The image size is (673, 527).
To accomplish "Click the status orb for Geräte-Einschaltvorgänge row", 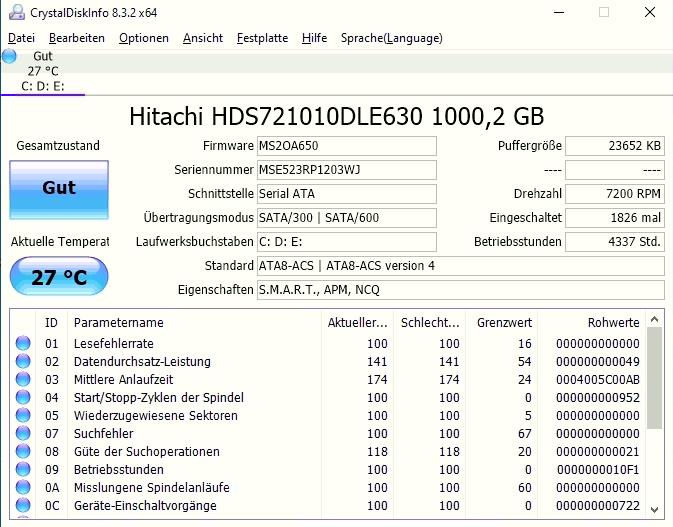I will point(23,506).
